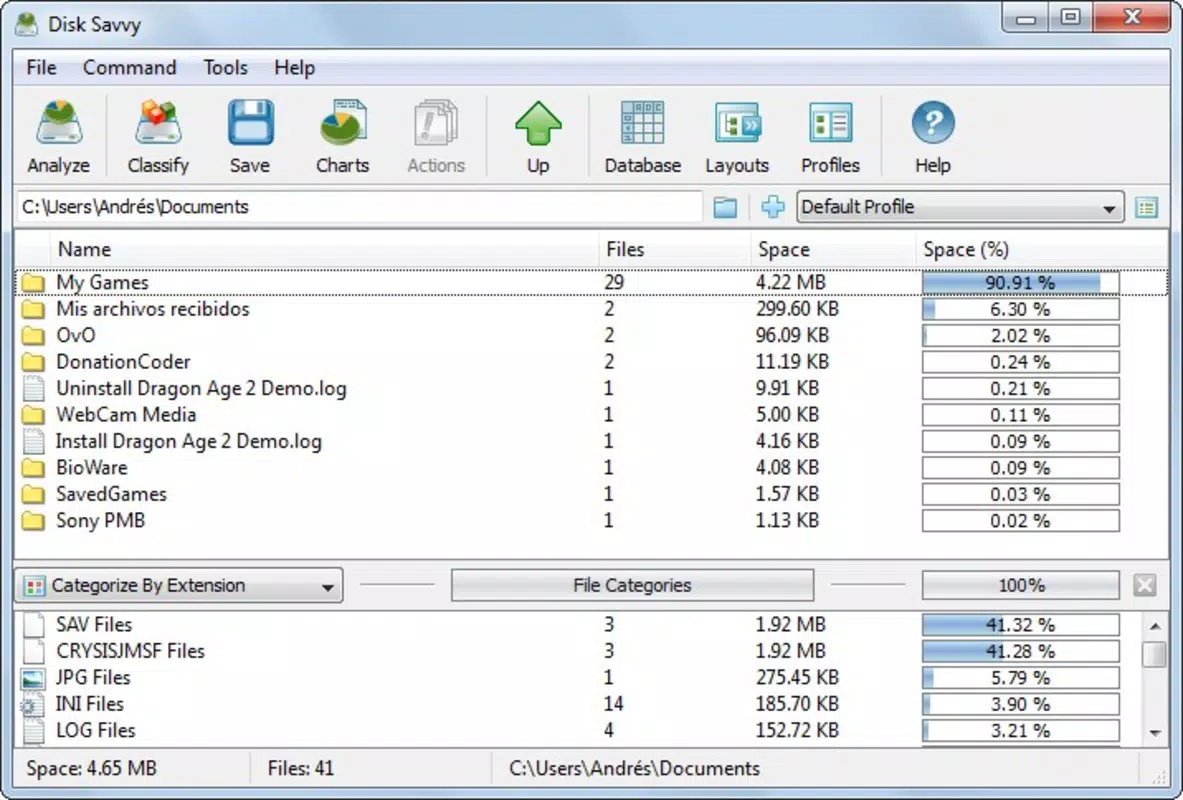
Task: Click the 100% filter button
Action: pos(1021,585)
